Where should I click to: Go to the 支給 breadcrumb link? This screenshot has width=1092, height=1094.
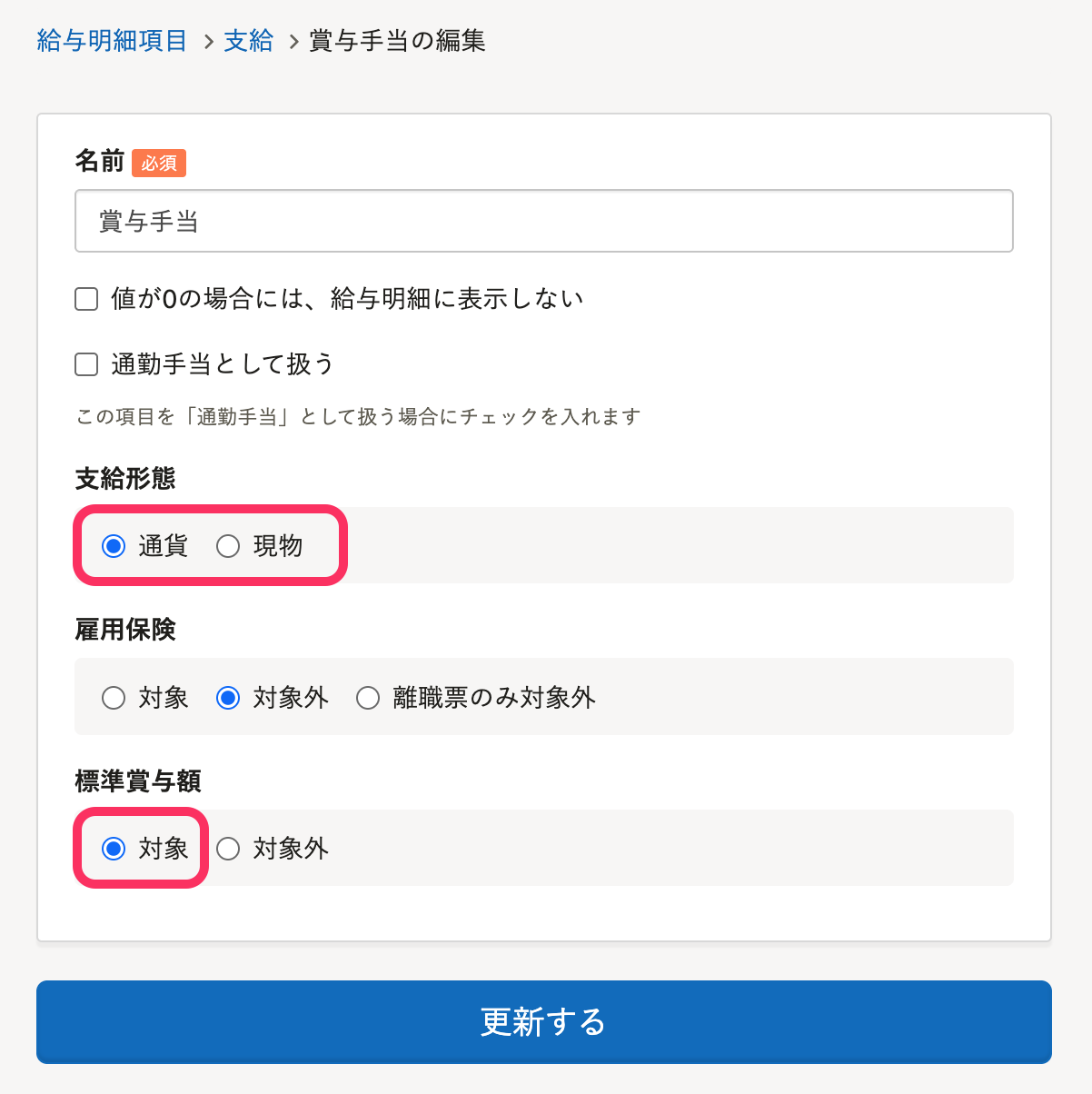[248, 41]
